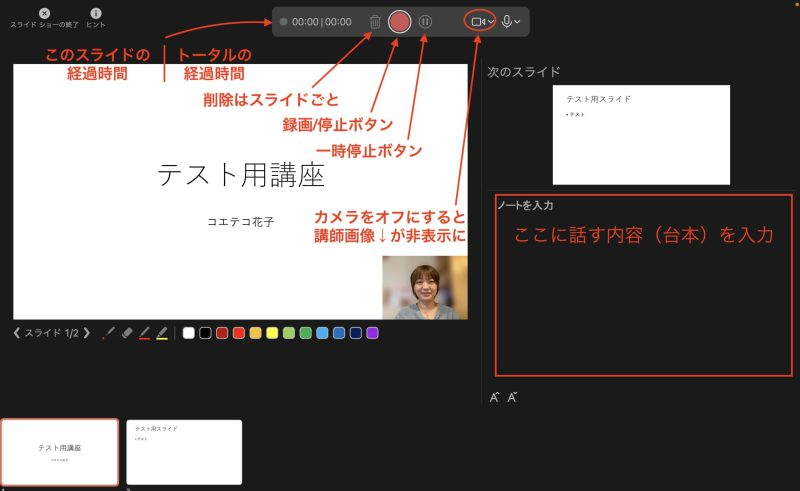Toggle the camera icon on or off

point(478,22)
